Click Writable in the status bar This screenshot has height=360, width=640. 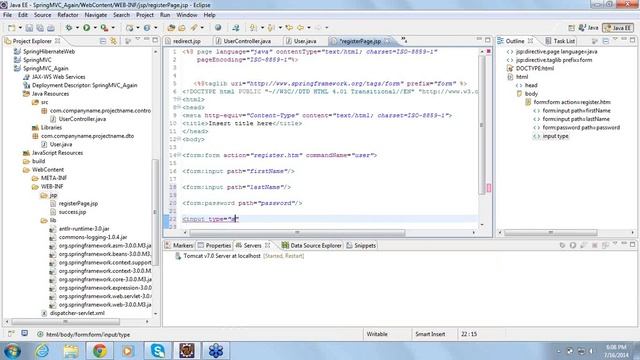(377, 334)
